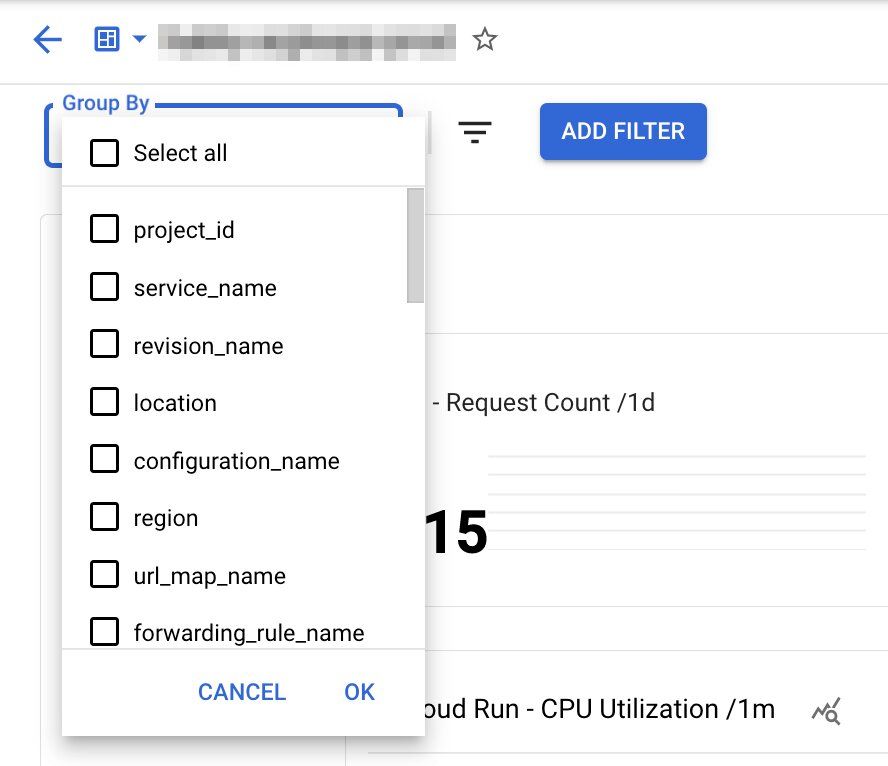Image resolution: width=888 pixels, height=766 pixels.
Task: Toggle the location checkbox
Action: (105, 403)
